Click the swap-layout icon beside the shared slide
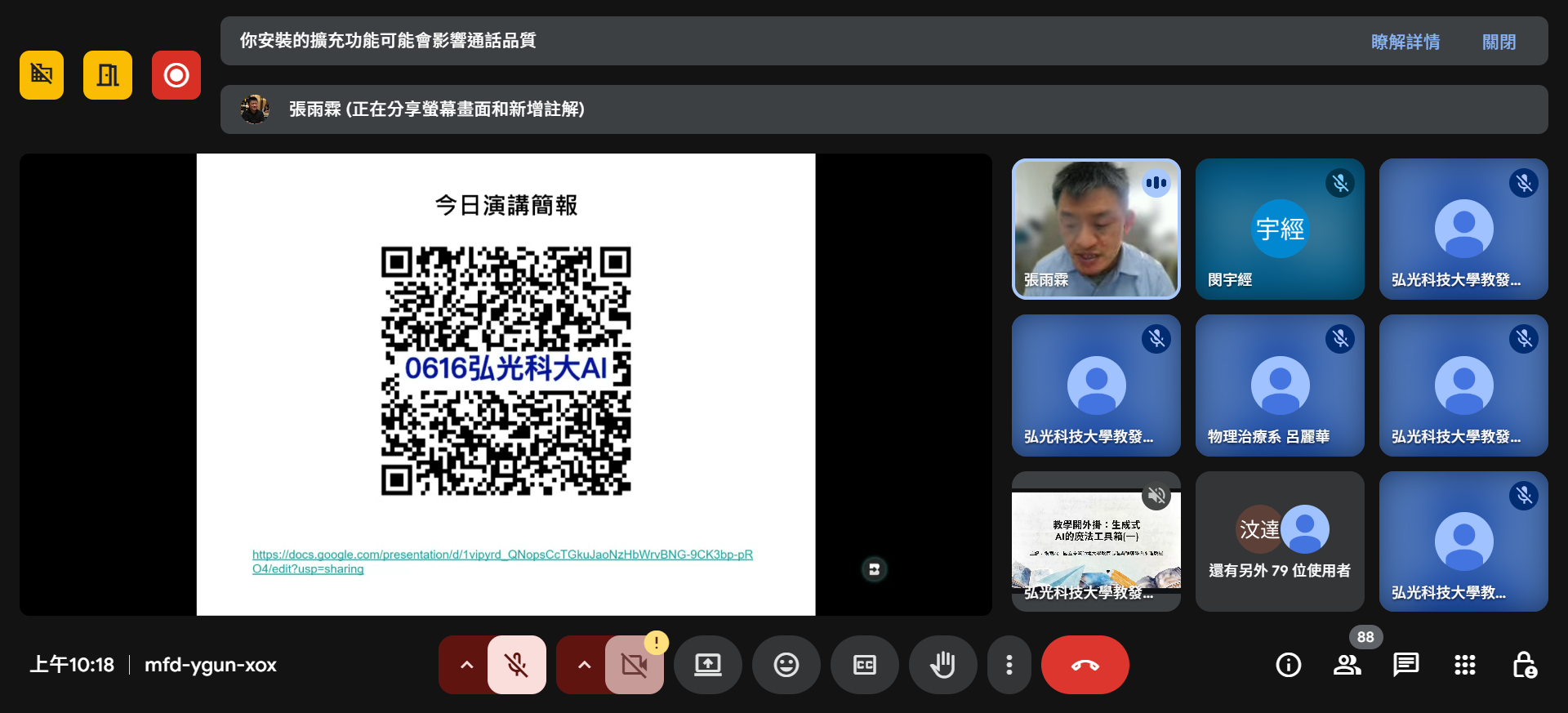This screenshot has height=713, width=1568. point(874,569)
